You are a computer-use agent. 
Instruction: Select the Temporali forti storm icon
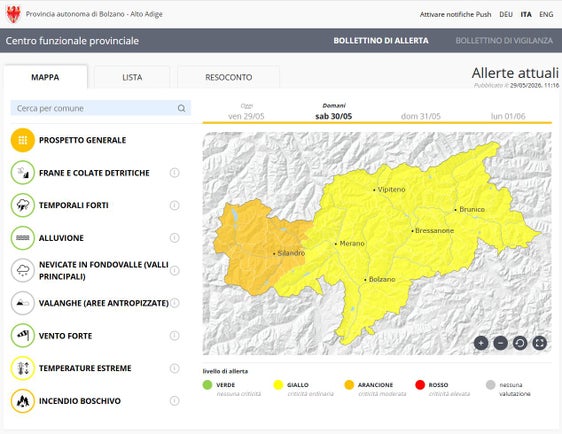23,205
